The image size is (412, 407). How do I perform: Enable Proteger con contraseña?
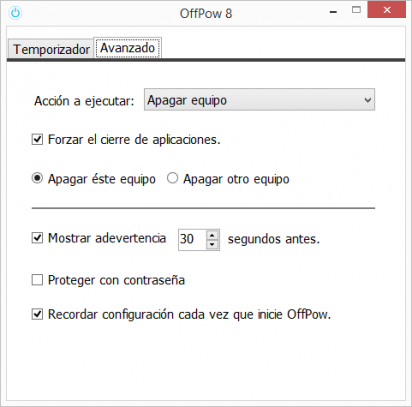(37, 280)
